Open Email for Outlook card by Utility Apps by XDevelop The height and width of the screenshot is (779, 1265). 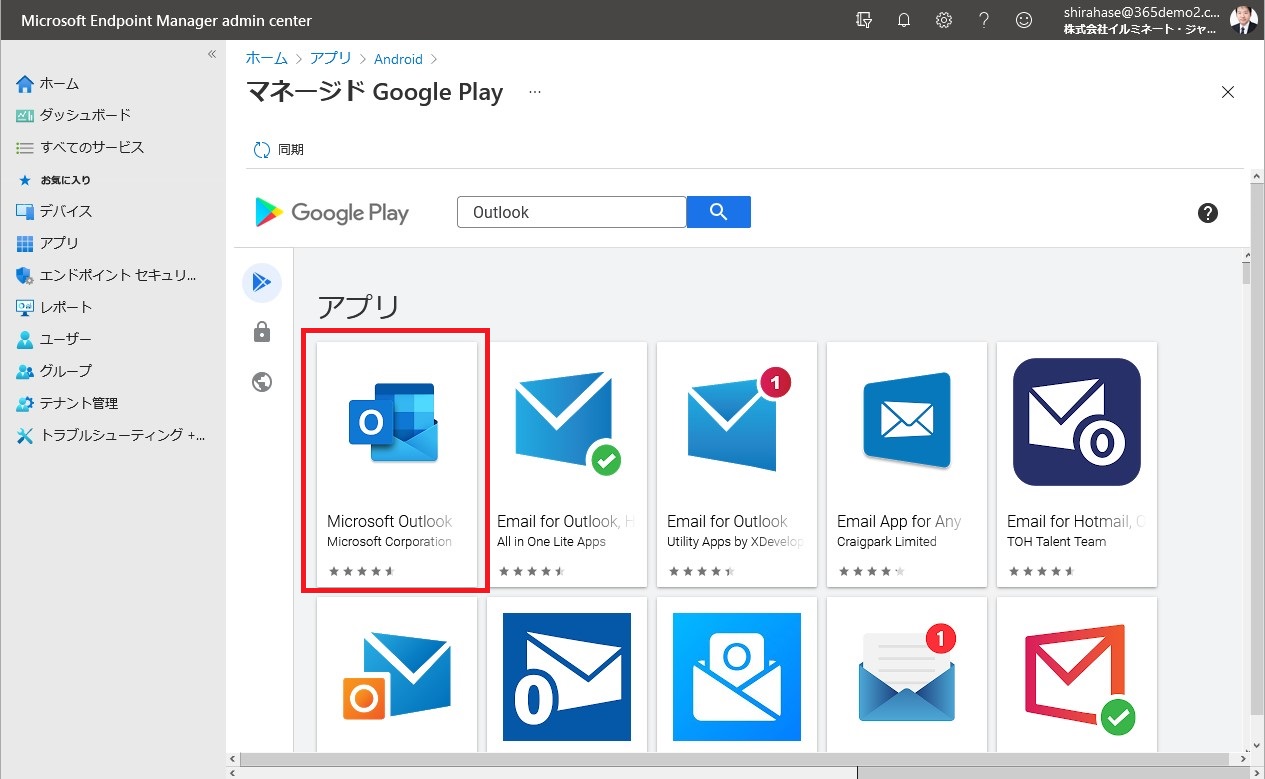[737, 464]
